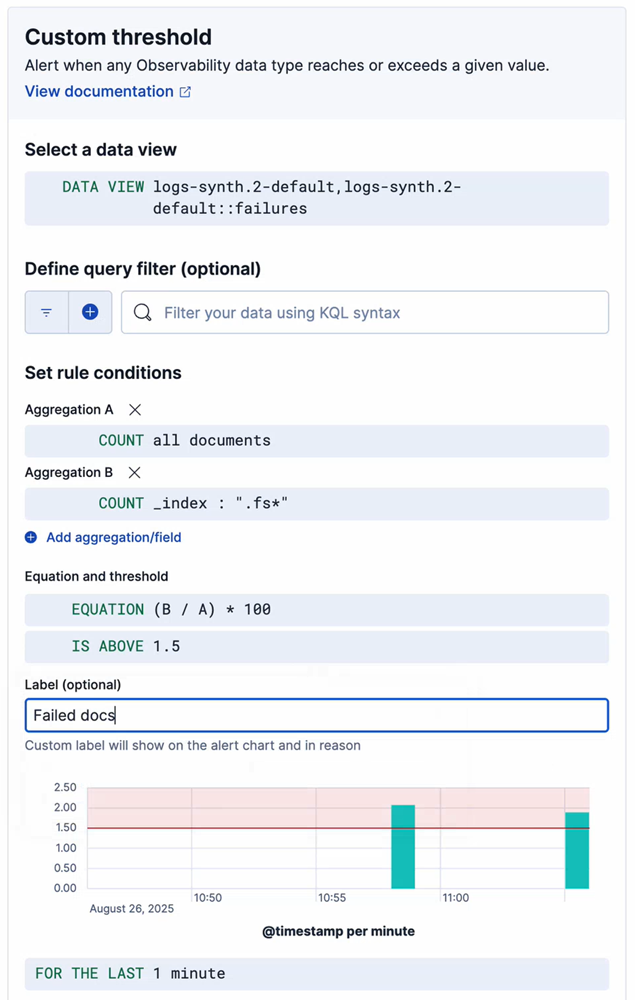Remove Aggregation A with its X icon
The height and width of the screenshot is (1000, 635).
[x=134, y=409]
